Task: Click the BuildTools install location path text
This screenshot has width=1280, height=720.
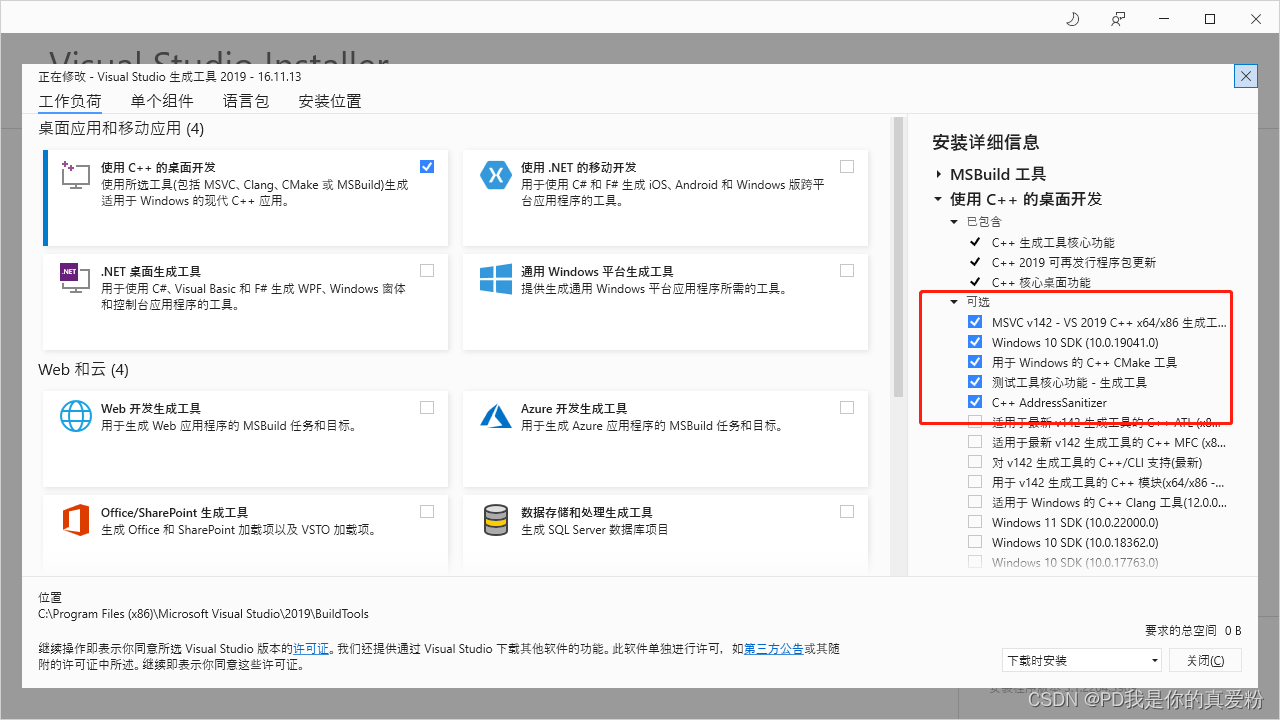Action: click(x=203, y=614)
